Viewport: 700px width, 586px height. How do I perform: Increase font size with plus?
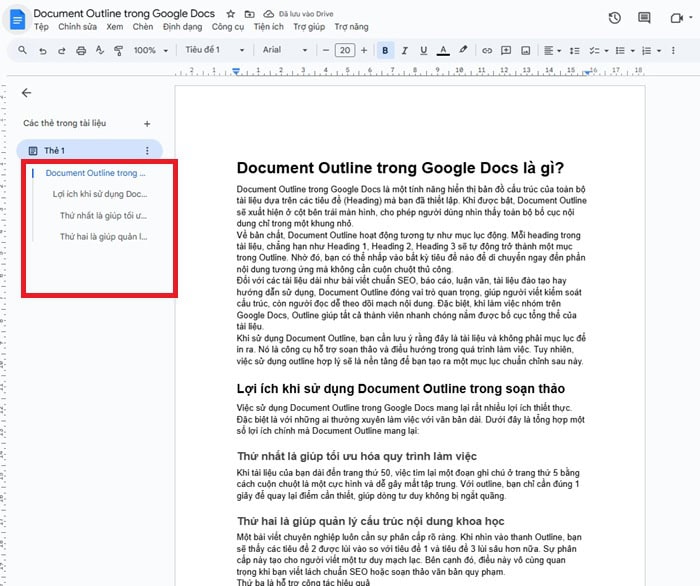pos(364,50)
